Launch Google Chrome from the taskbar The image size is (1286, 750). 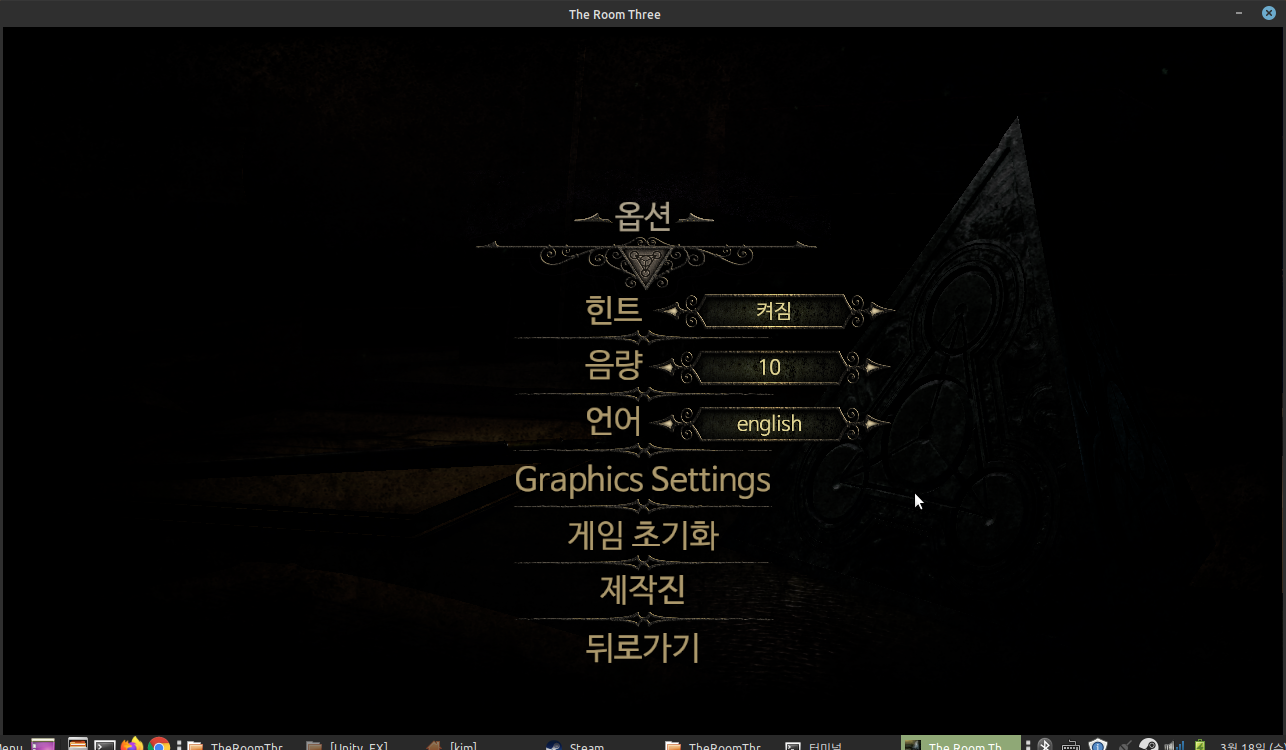(x=159, y=745)
